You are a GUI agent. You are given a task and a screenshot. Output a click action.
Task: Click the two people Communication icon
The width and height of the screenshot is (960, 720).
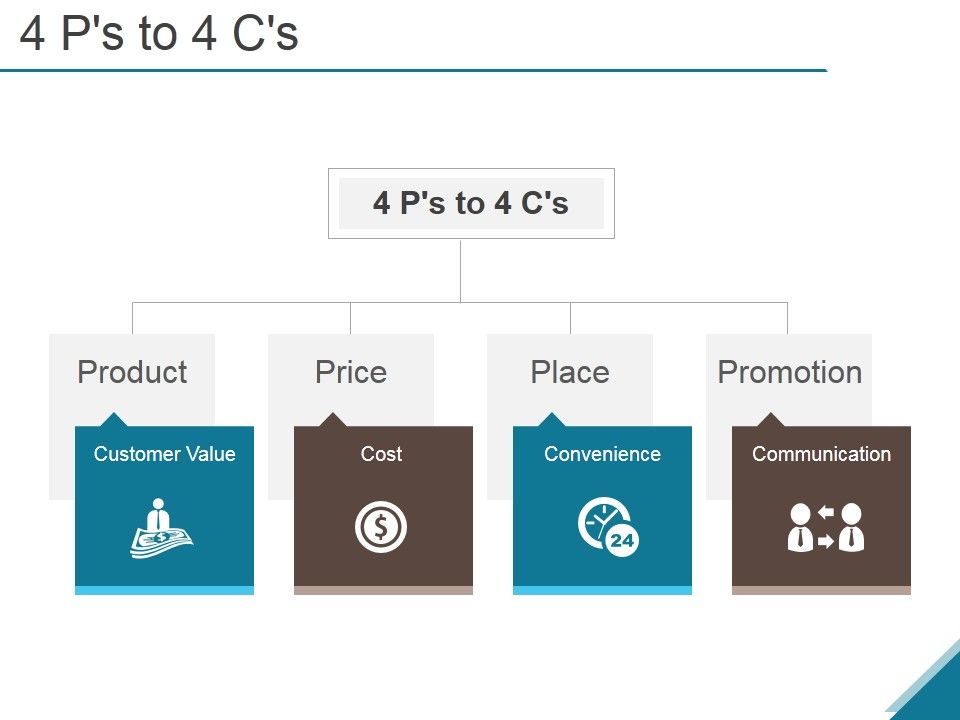click(x=825, y=527)
